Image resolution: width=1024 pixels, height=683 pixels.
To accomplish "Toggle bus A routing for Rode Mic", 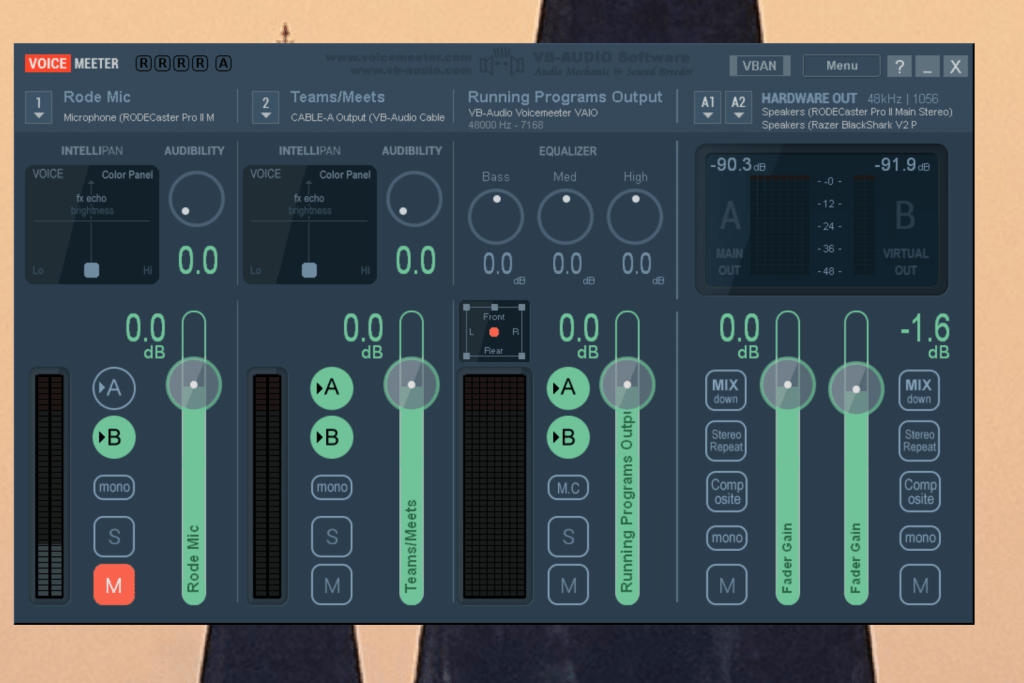I will [x=114, y=388].
